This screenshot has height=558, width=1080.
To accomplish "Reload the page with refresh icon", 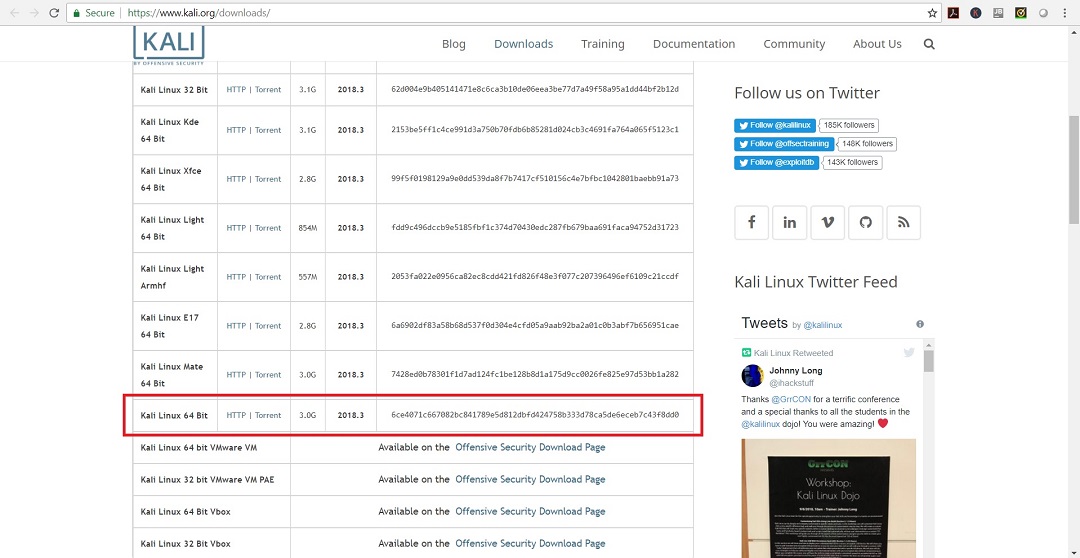I will (54, 12).
